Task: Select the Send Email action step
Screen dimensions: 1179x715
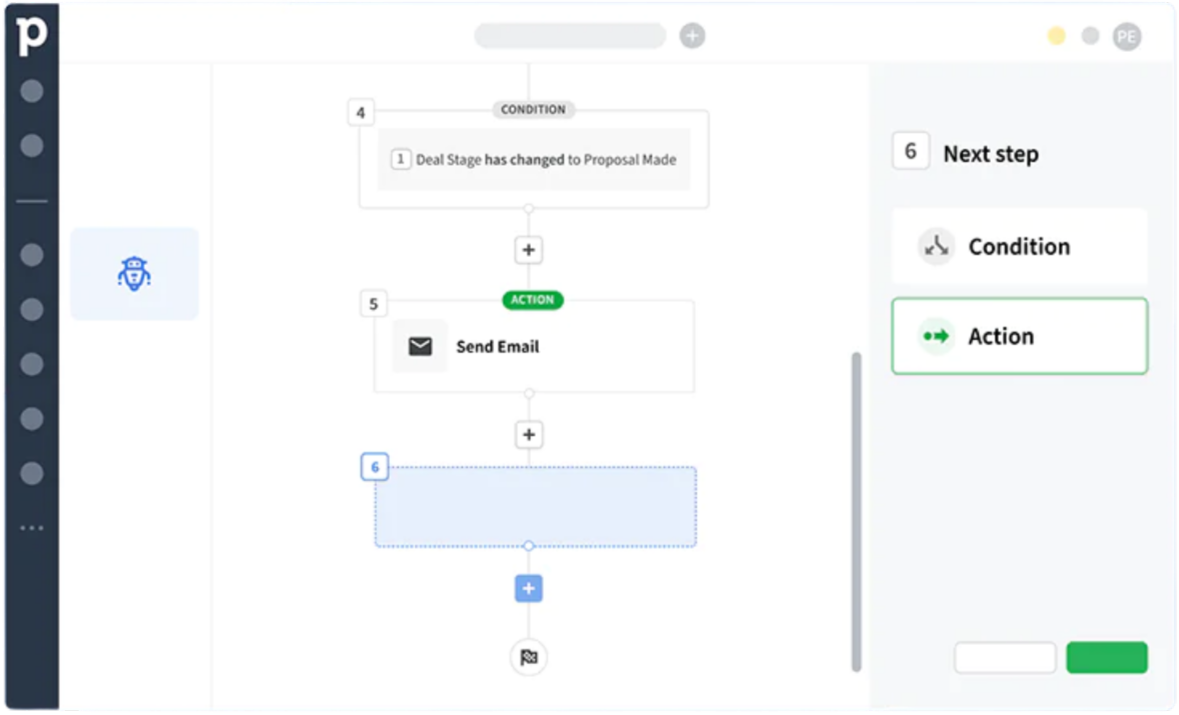Action: 534,346
